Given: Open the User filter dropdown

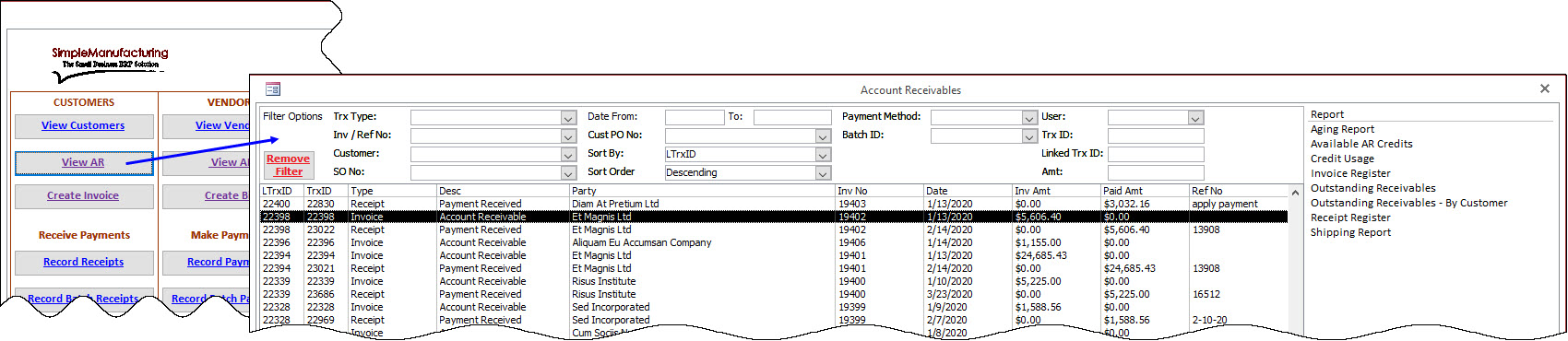Looking at the screenshot, I should [x=1195, y=118].
